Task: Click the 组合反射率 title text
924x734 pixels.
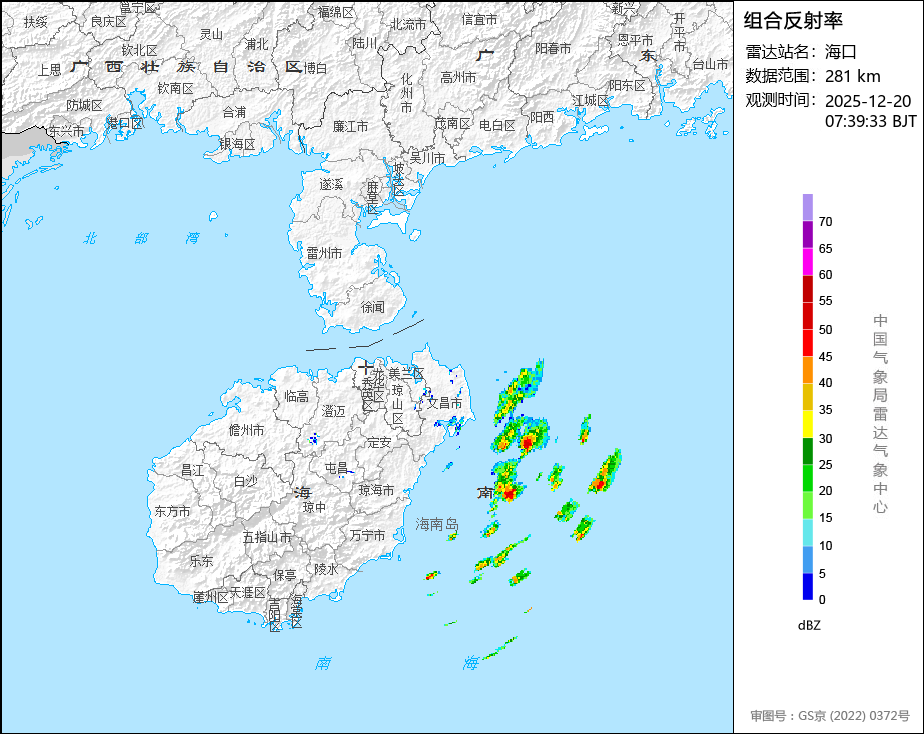Action: click(x=793, y=21)
